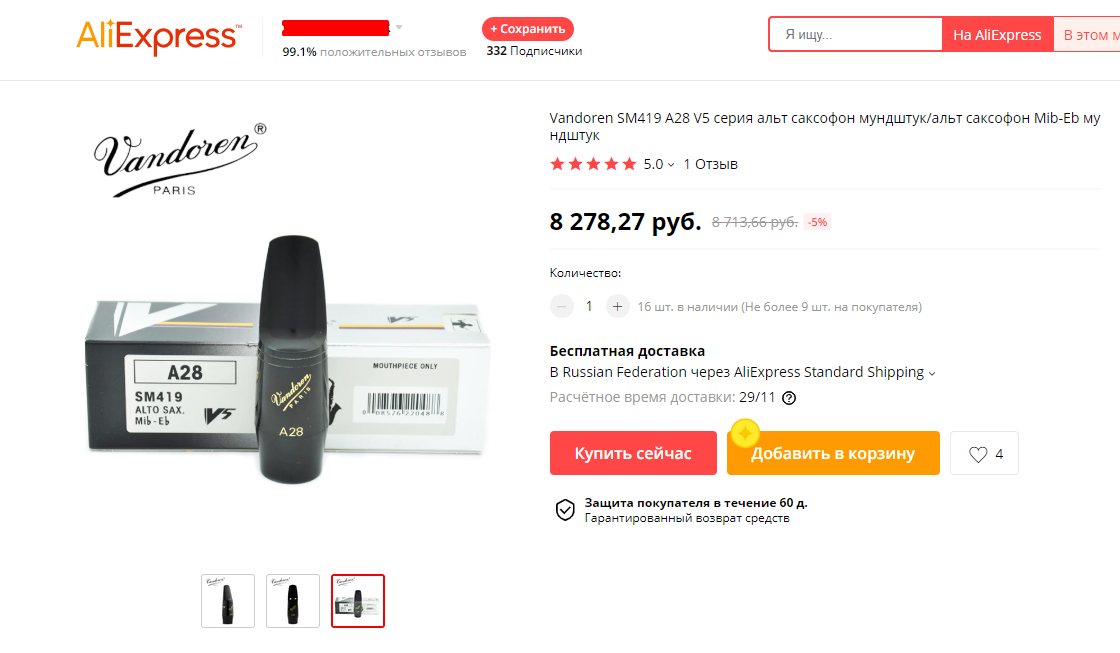The height and width of the screenshot is (653, 1120).
Task: Click the buyer protection shield icon
Action: pos(565,510)
